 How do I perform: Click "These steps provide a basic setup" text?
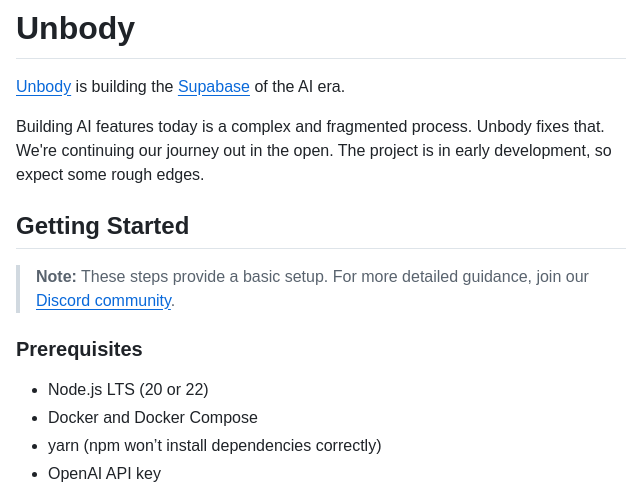pos(204,277)
